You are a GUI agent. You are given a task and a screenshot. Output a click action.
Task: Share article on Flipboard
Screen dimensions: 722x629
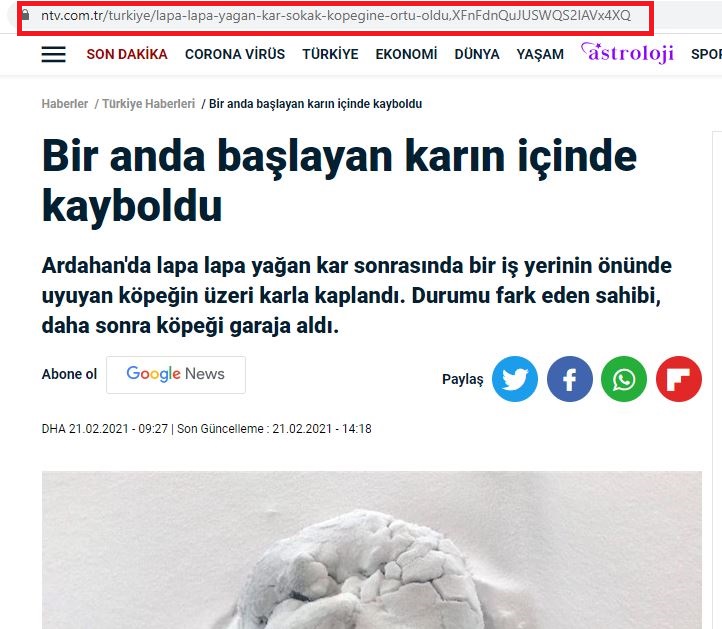tap(679, 379)
